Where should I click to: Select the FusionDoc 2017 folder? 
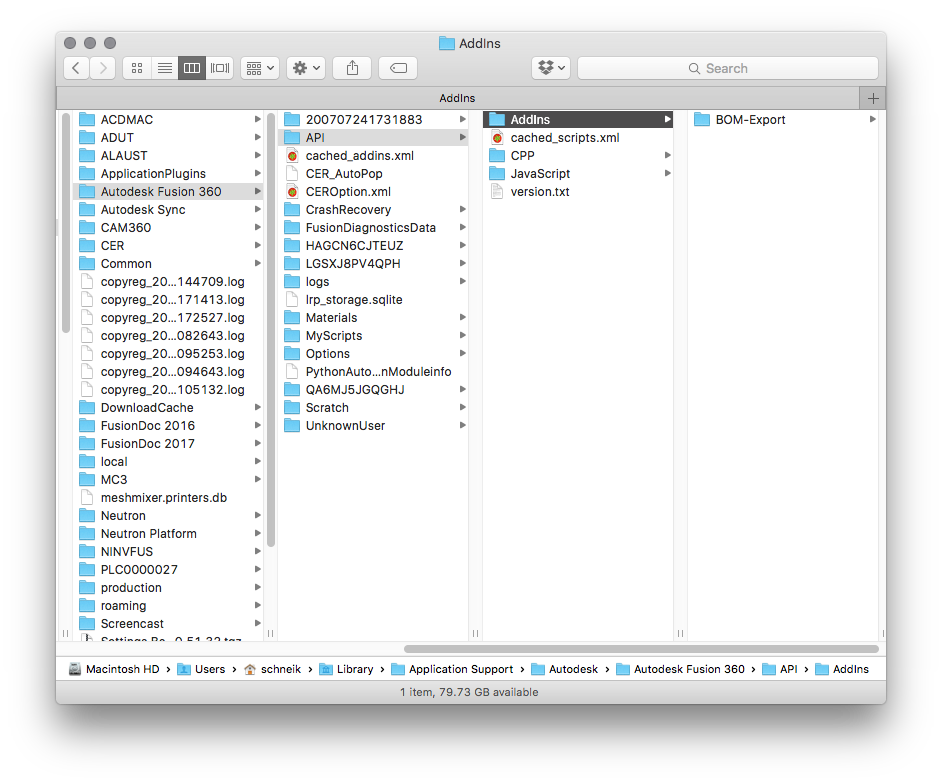point(168,444)
